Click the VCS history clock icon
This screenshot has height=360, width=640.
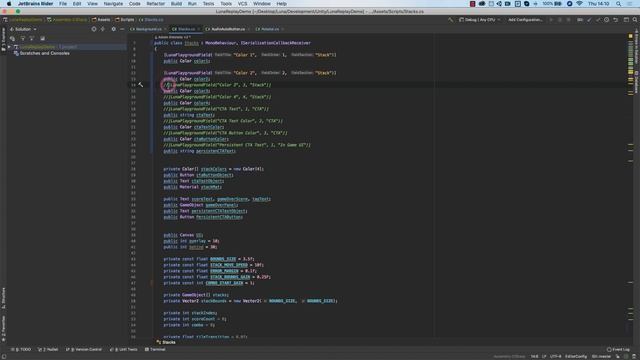click(607, 20)
